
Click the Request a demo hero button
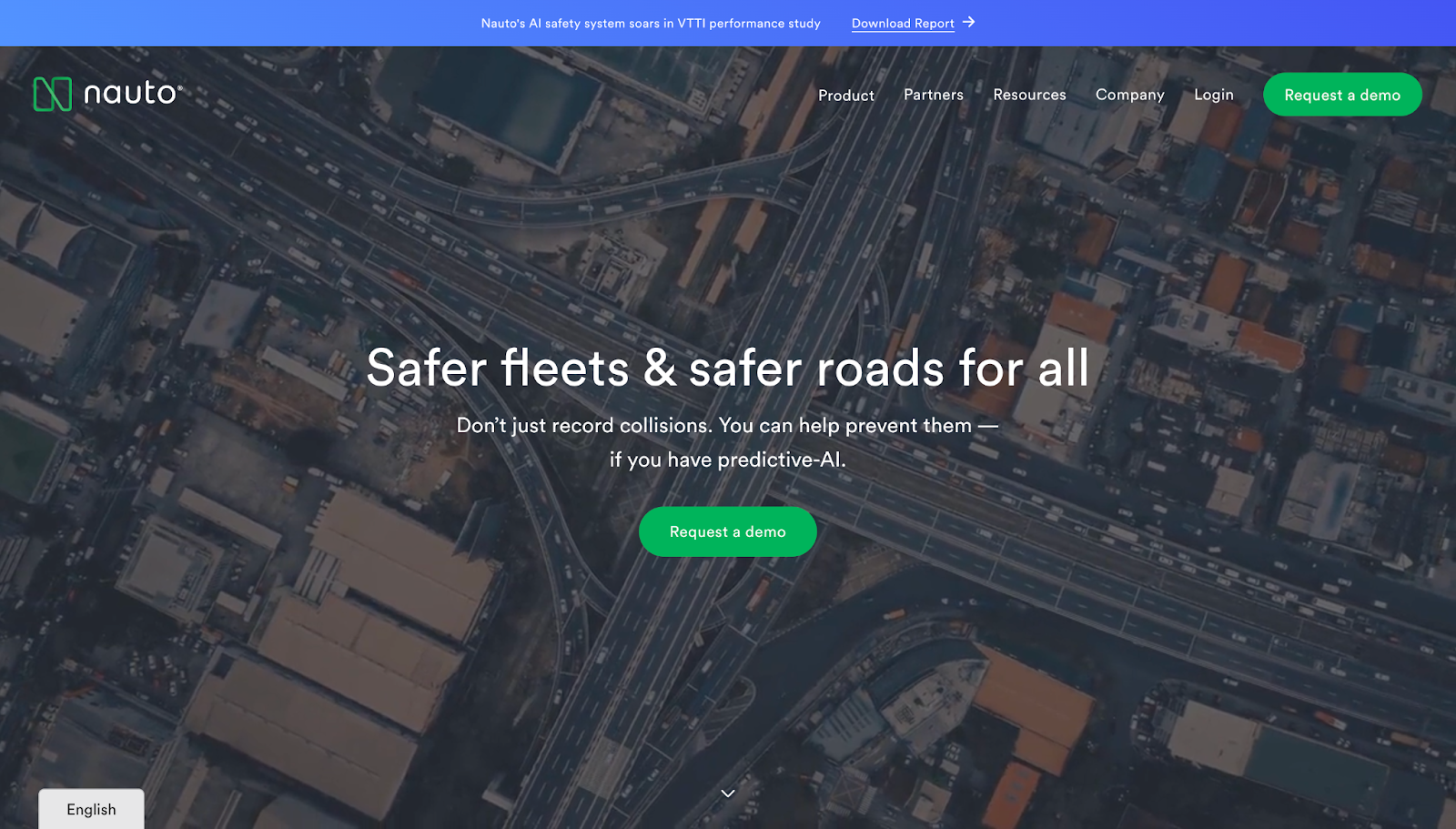727,531
